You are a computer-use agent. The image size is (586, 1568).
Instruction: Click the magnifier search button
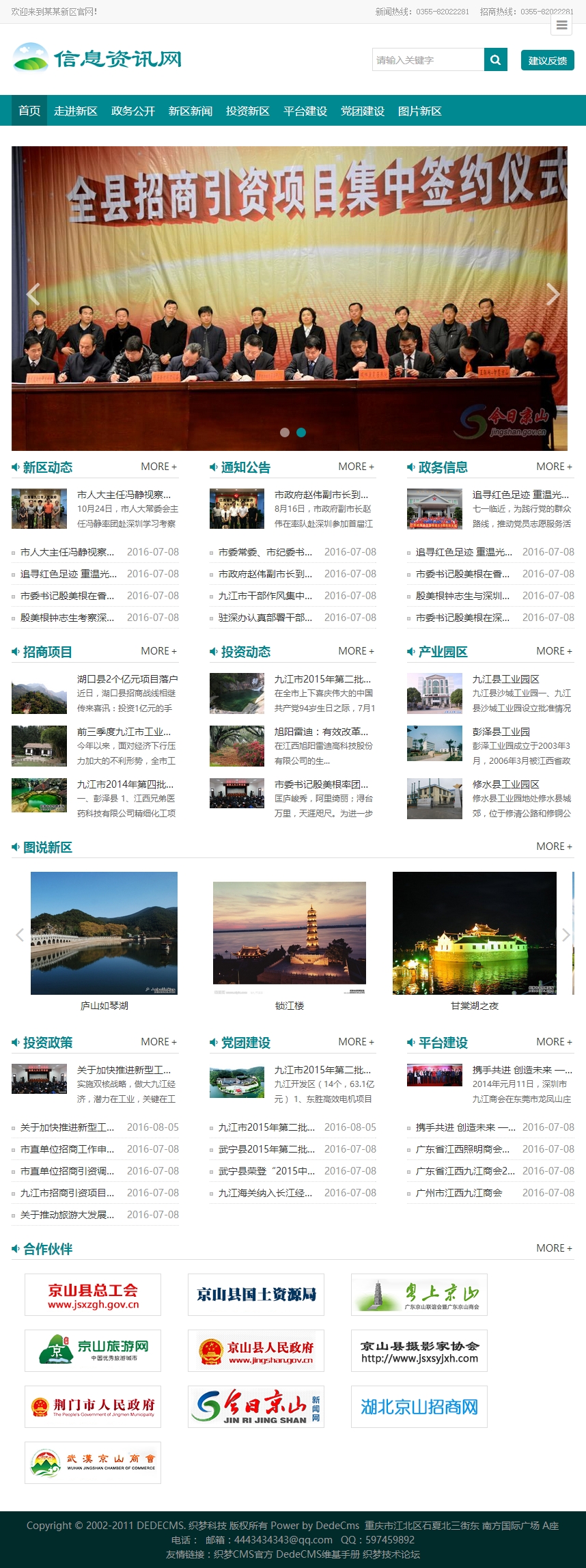(x=495, y=60)
